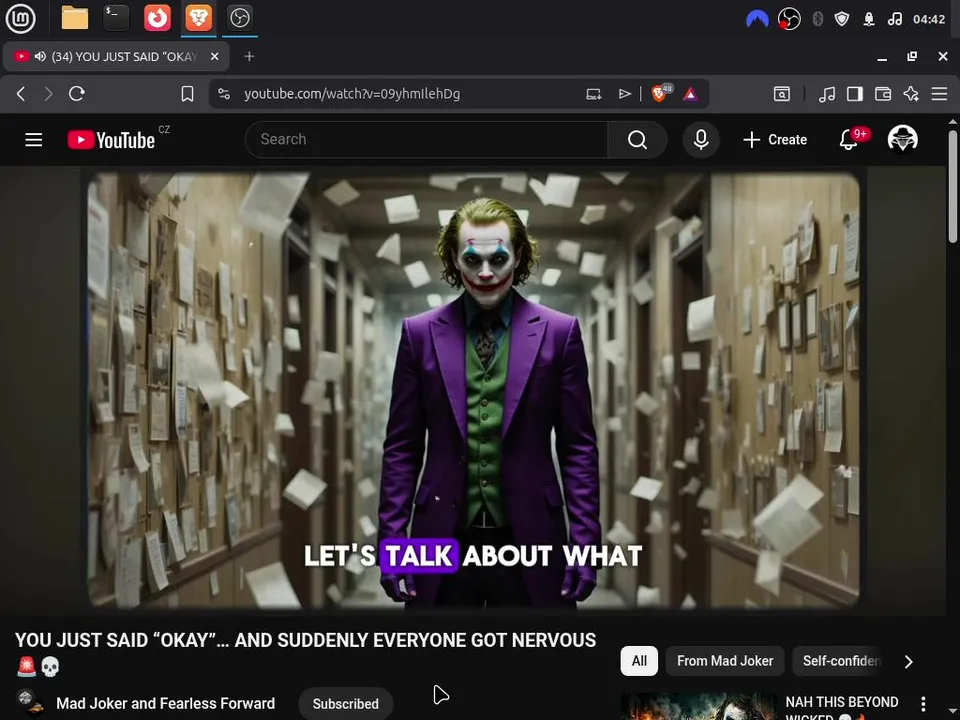Show more filter chips with right chevron
Screen dimensions: 960x720
click(909, 661)
